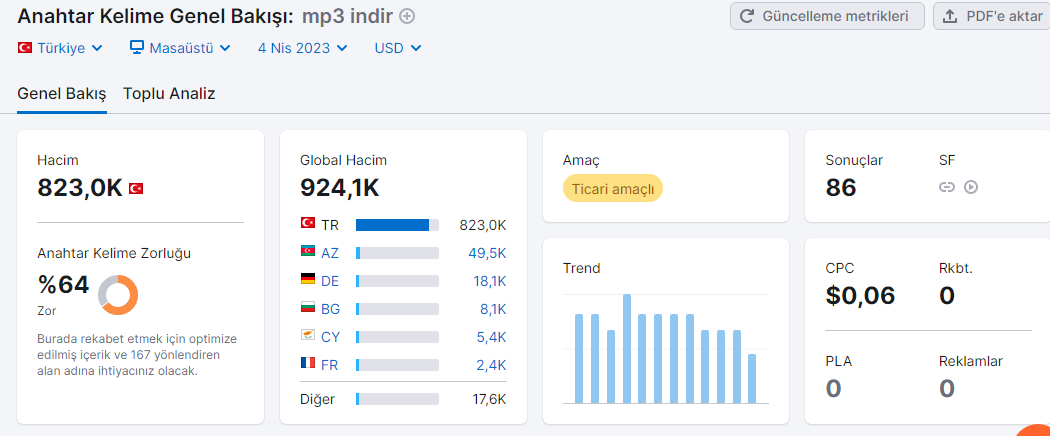Click the TR volume progress bar
Image resolution: width=1050 pixels, height=436 pixels.
click(397, 225)
